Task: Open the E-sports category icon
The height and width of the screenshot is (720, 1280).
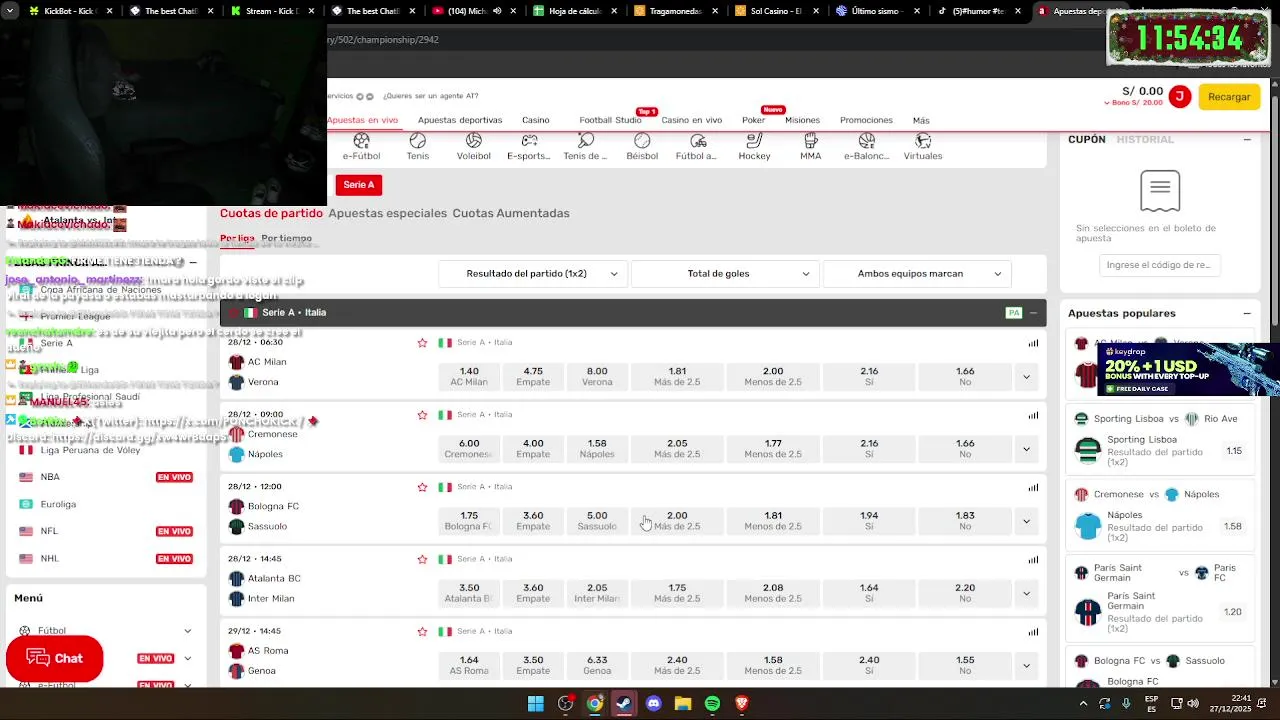Action: click(529, 147)
